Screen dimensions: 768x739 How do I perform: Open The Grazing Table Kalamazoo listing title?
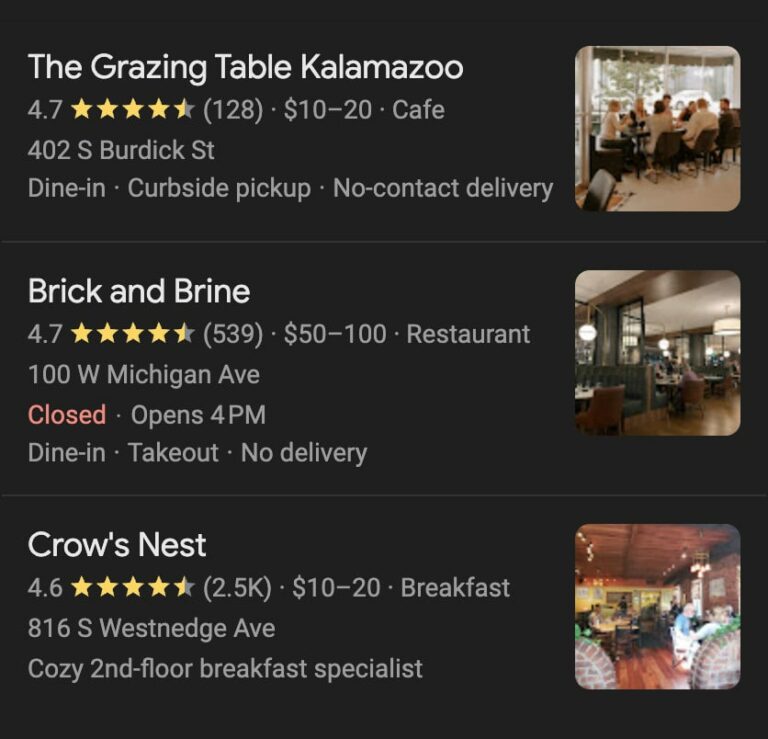[x=245, y=67]
